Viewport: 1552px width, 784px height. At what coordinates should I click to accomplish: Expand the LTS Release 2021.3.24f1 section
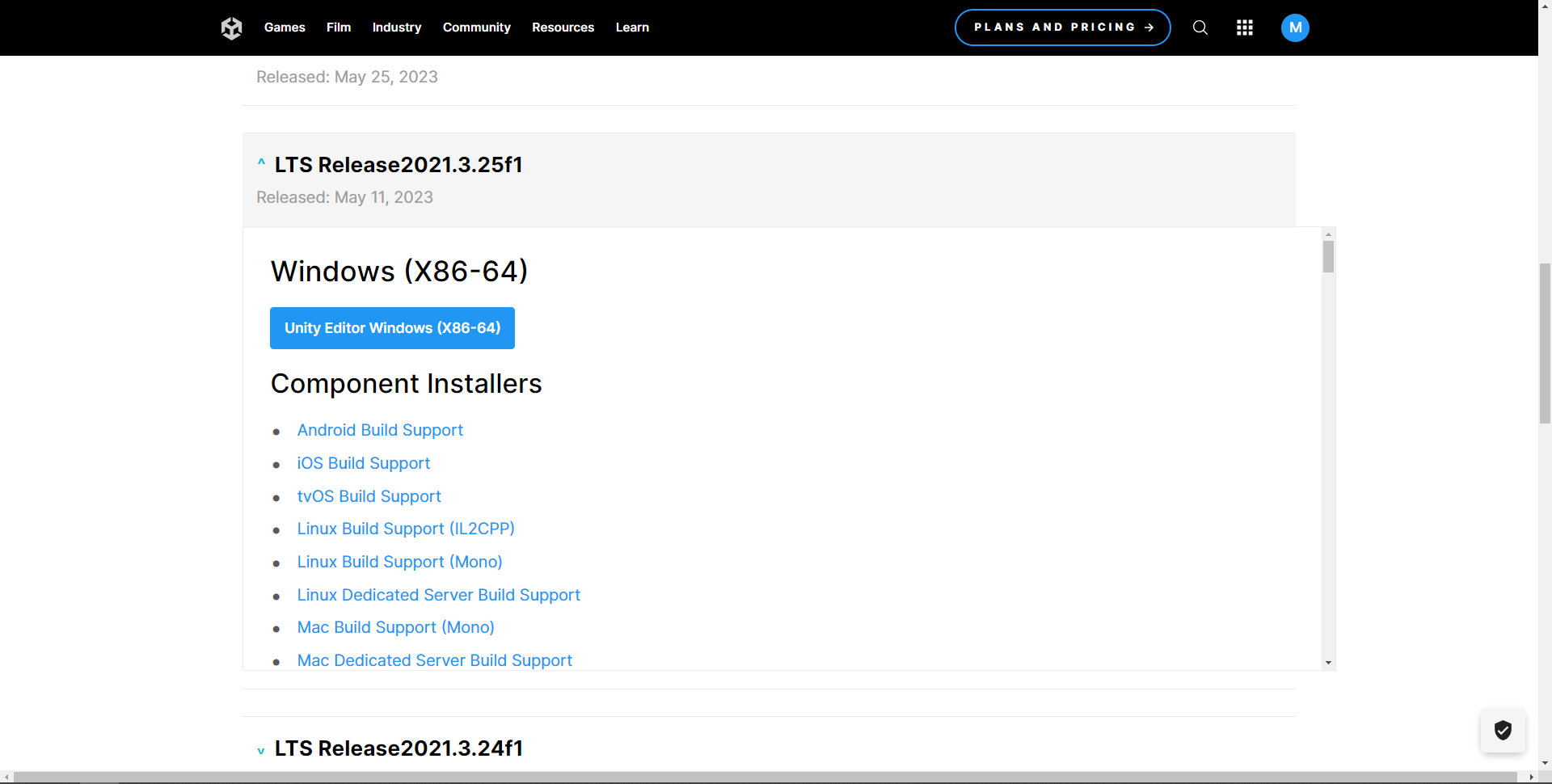pyautogui.click(x=261, y=750)
